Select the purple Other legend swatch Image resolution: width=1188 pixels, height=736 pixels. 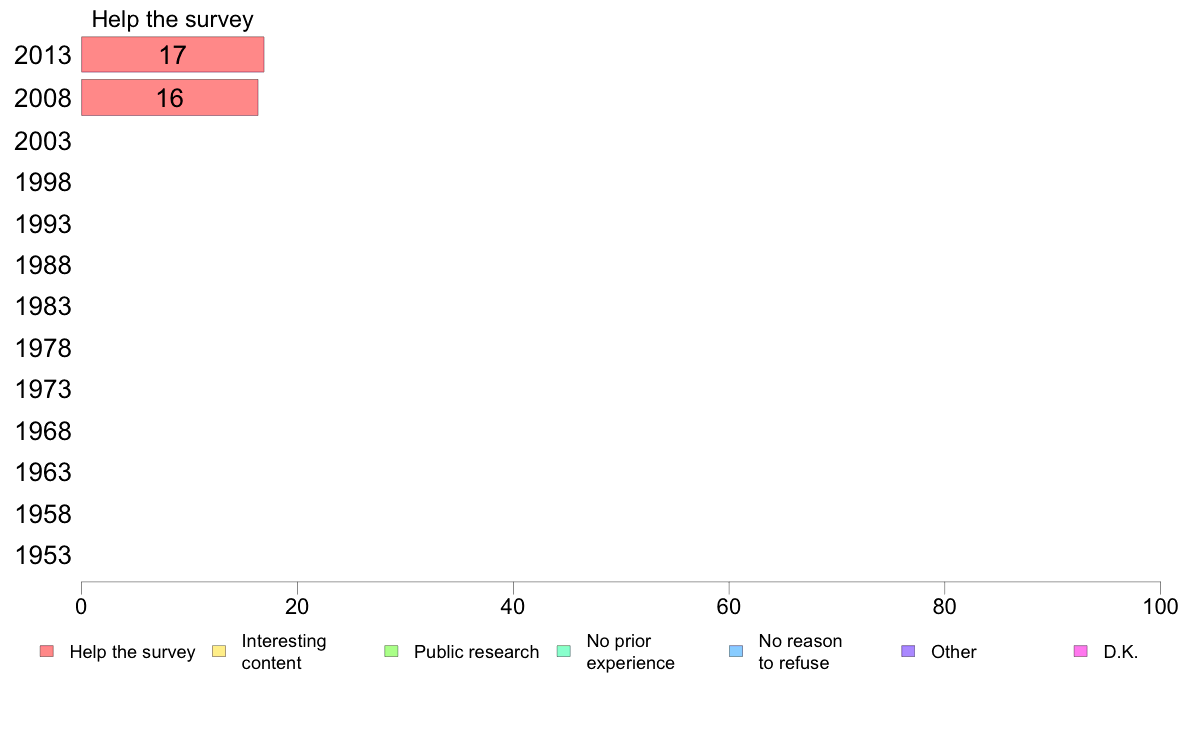coord(908,651)
